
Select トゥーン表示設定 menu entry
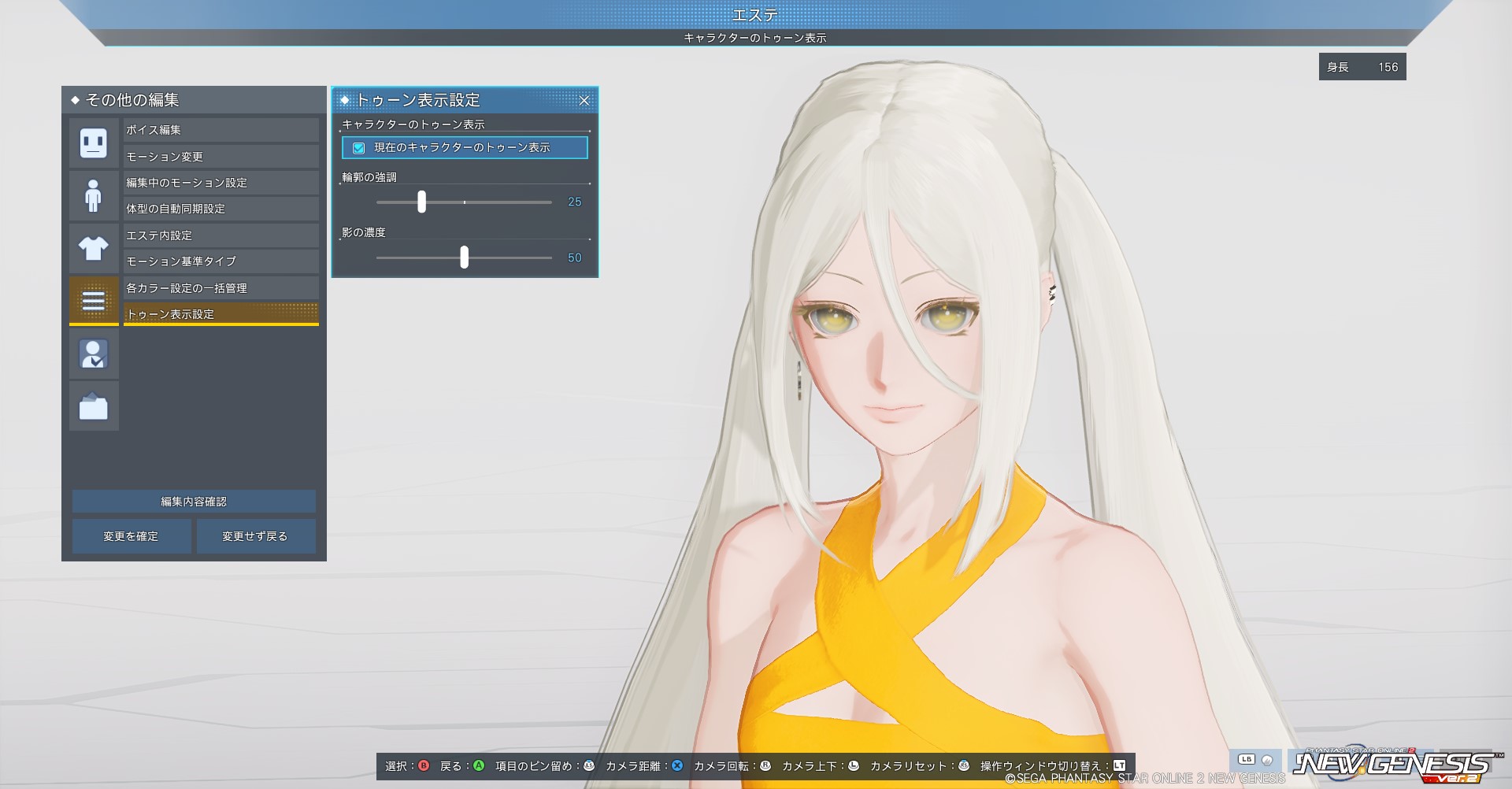[220, 314]
